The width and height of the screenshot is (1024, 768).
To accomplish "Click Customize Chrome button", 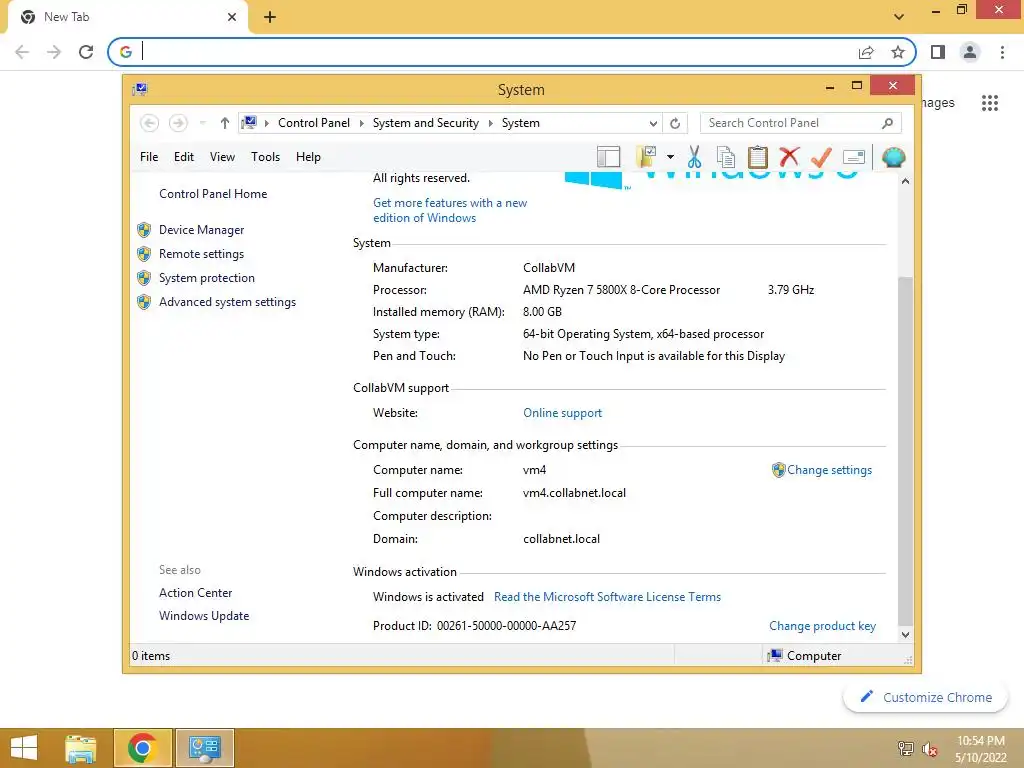I will [925, 697].
